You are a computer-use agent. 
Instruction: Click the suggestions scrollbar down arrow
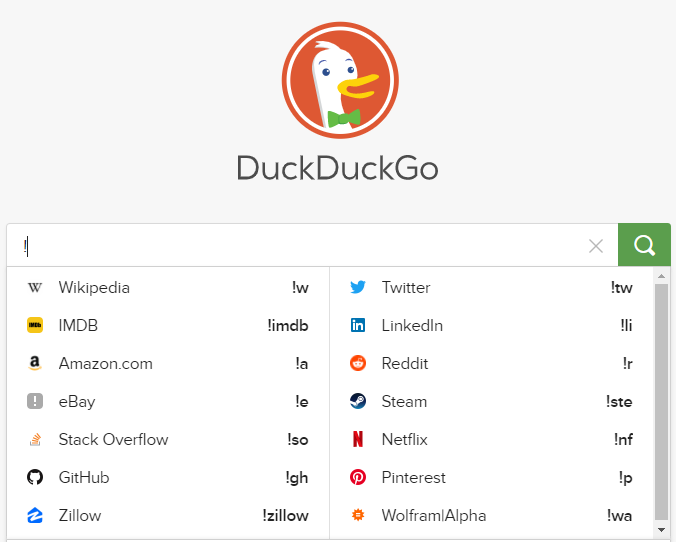(661, 530)
